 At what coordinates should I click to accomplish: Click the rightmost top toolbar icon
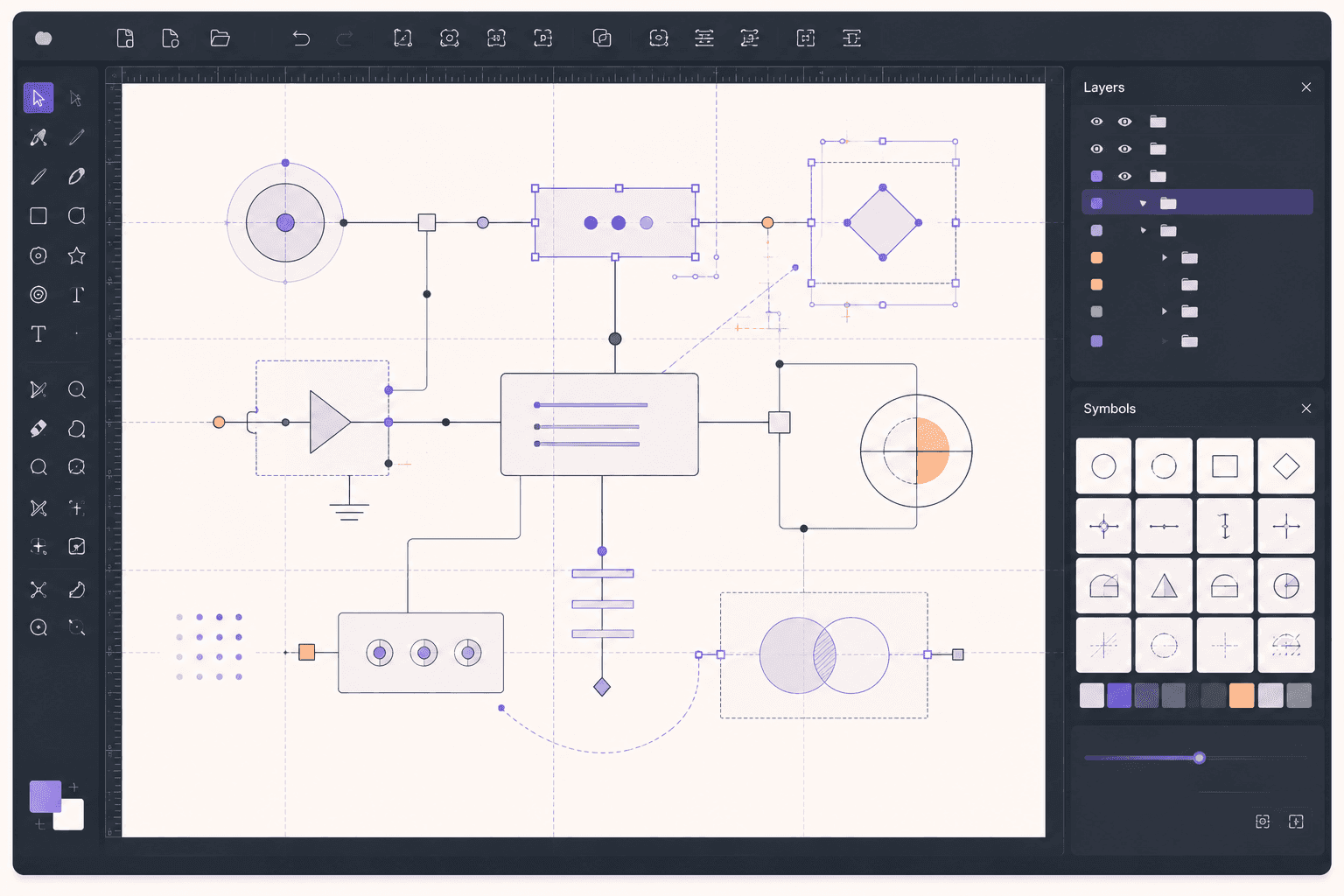[x=851, y=38]
